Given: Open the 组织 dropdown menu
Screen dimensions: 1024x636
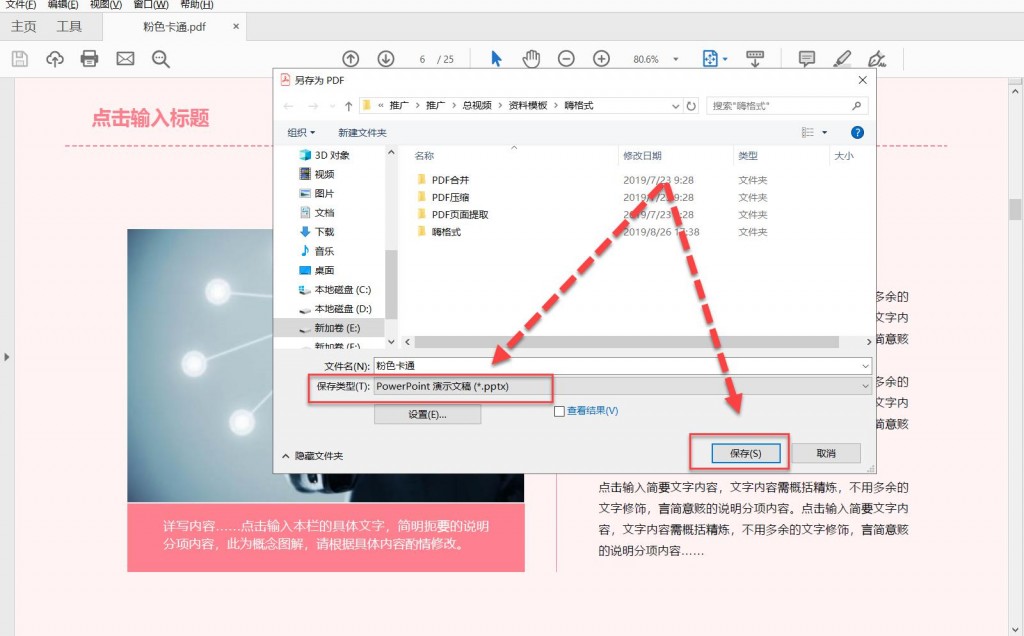Looking at the screenshot, I should 301,133.
